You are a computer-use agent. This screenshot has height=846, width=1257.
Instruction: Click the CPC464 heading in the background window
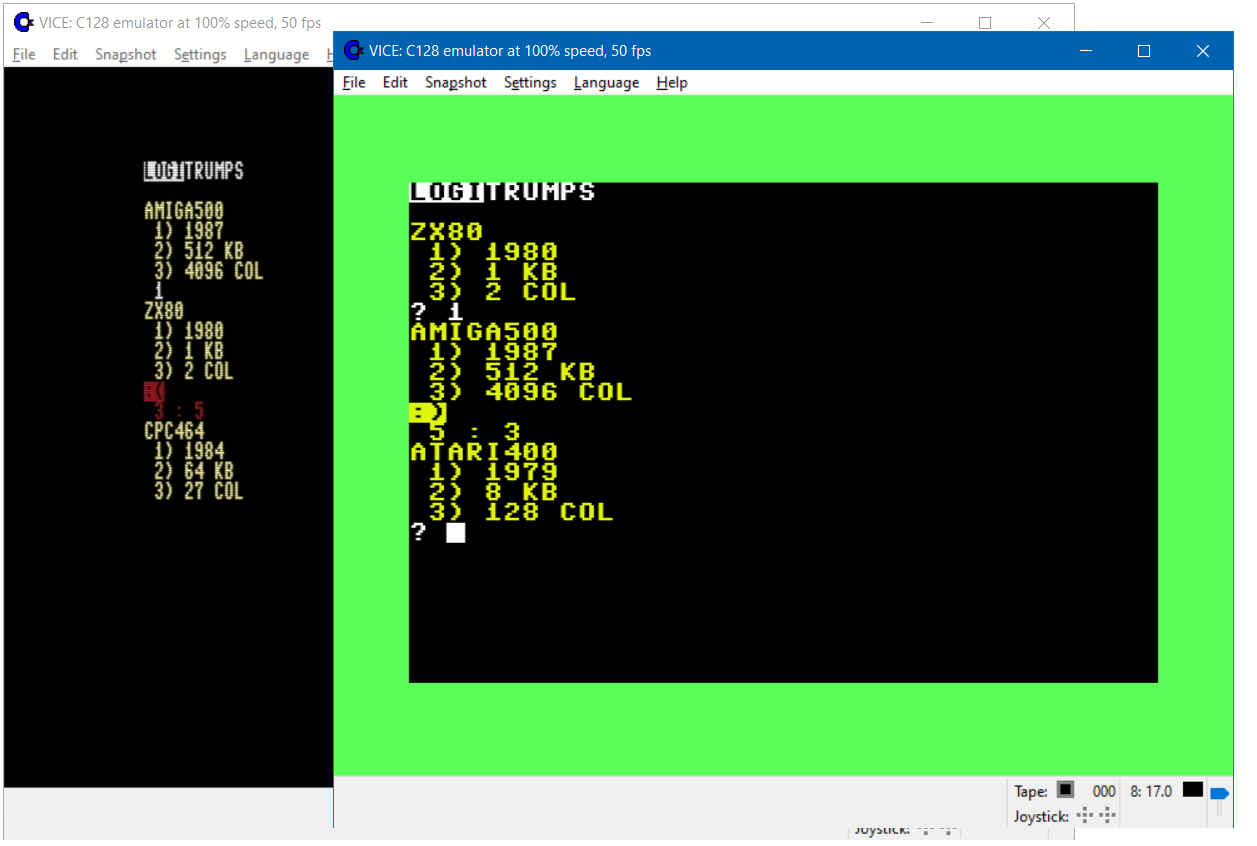click(x=174, y=431)
